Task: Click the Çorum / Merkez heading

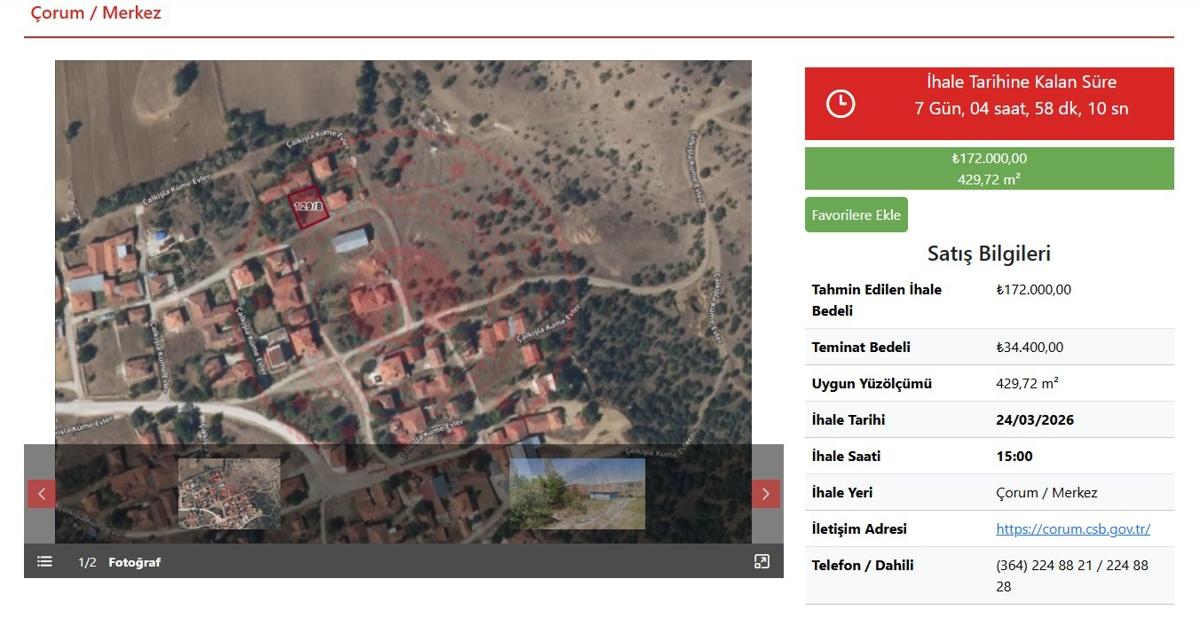Action: pyautogui.click(x=96, y=13)
